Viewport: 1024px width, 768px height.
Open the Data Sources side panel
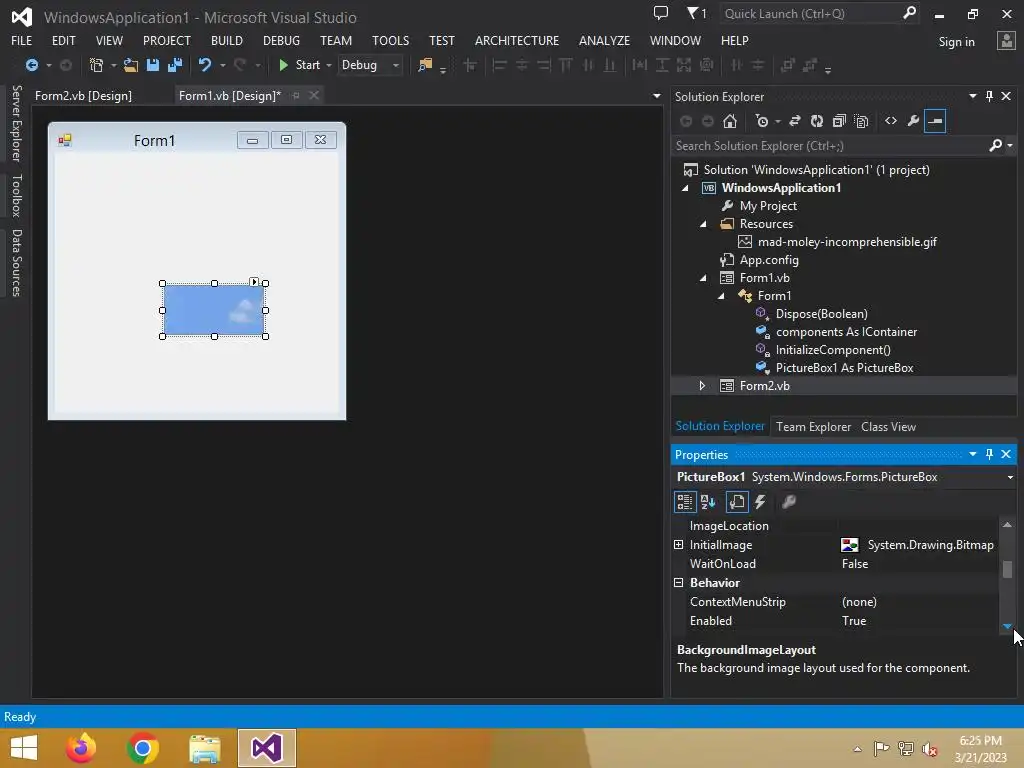16,263
